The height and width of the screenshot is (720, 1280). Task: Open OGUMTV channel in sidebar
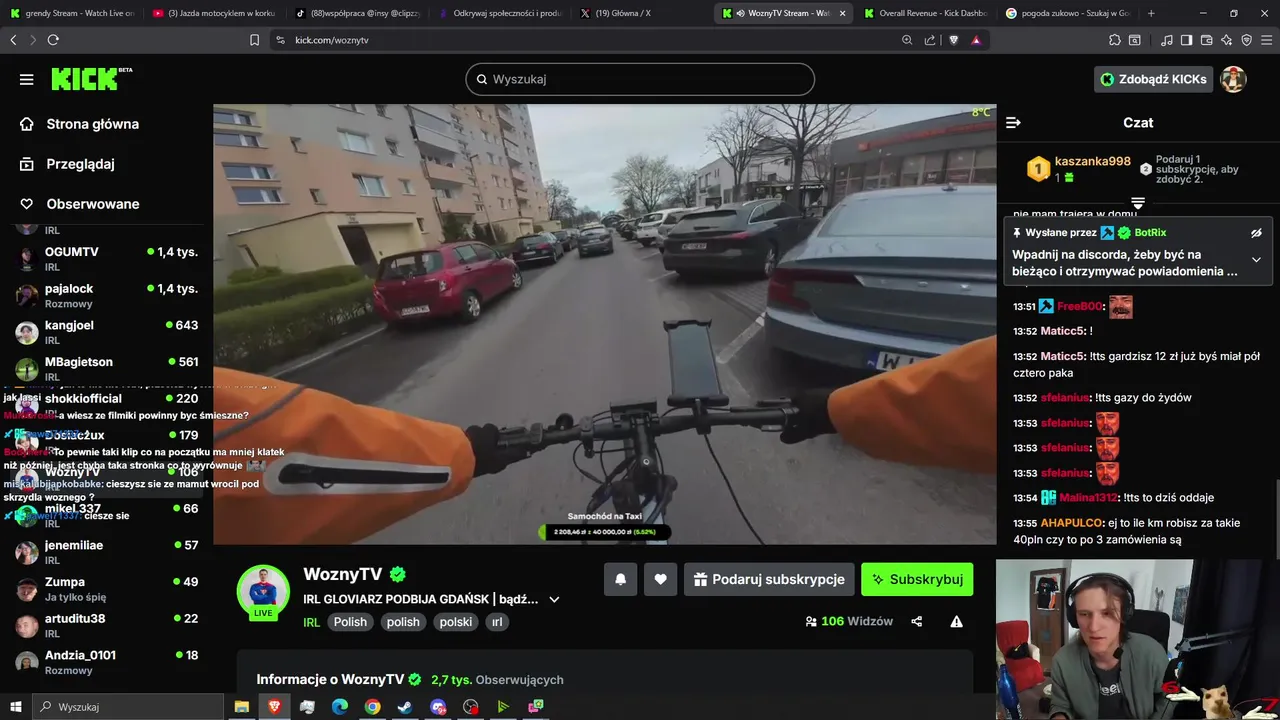click(106, 258)
